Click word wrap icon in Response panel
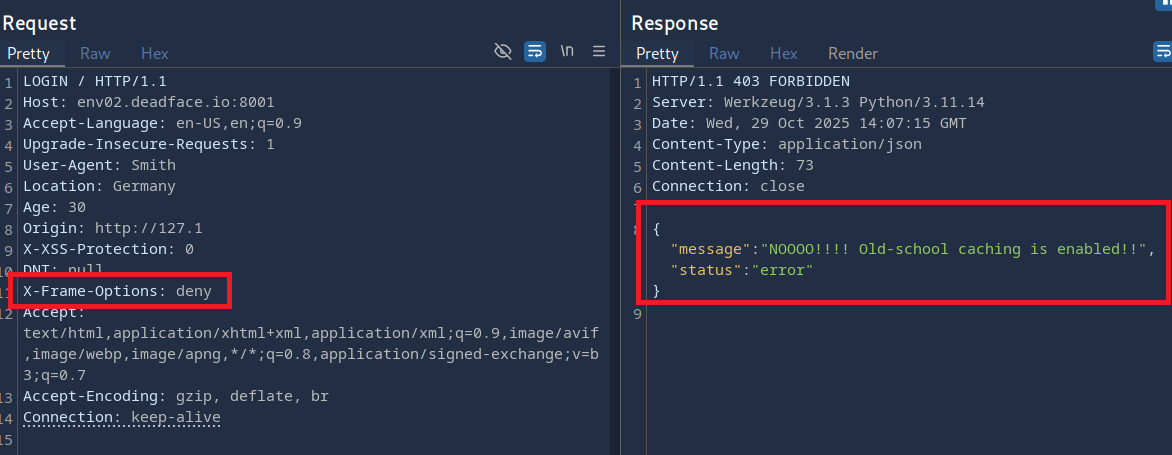Screen dimensions: 1172x455 point(1163,51)
